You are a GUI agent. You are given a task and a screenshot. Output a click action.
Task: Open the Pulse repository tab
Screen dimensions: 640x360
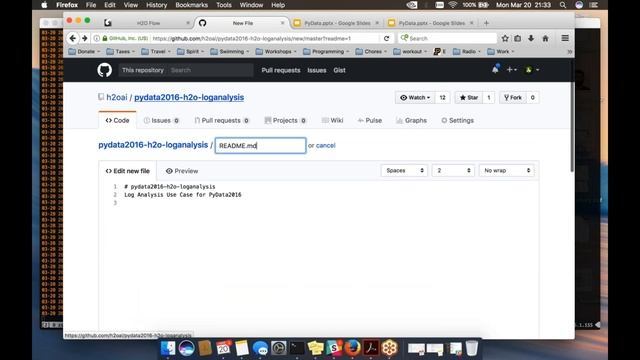[x=370, y=120]
